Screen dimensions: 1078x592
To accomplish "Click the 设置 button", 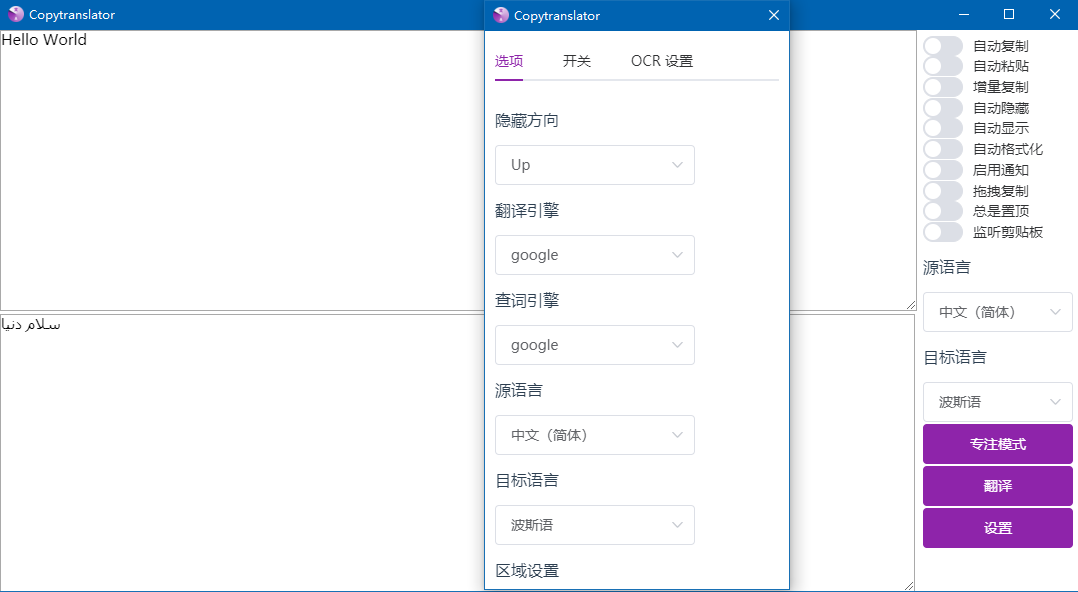I will 996,528.
